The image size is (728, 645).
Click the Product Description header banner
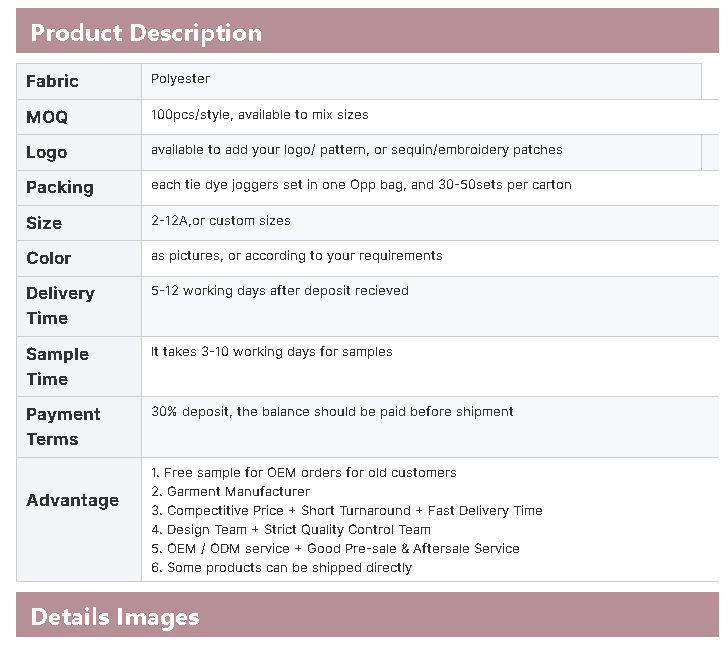[146, 32]
